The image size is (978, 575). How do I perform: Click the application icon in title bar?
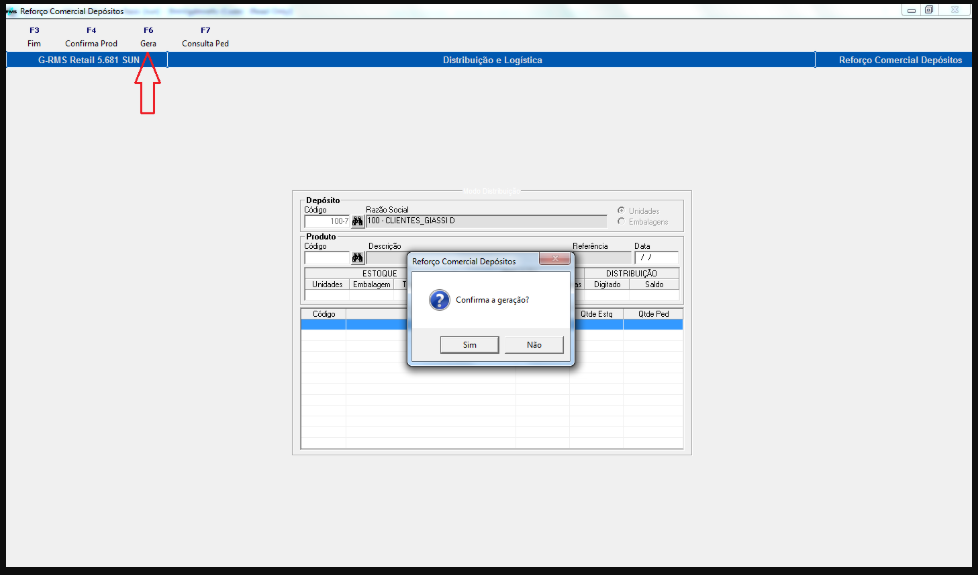(11, 11)
